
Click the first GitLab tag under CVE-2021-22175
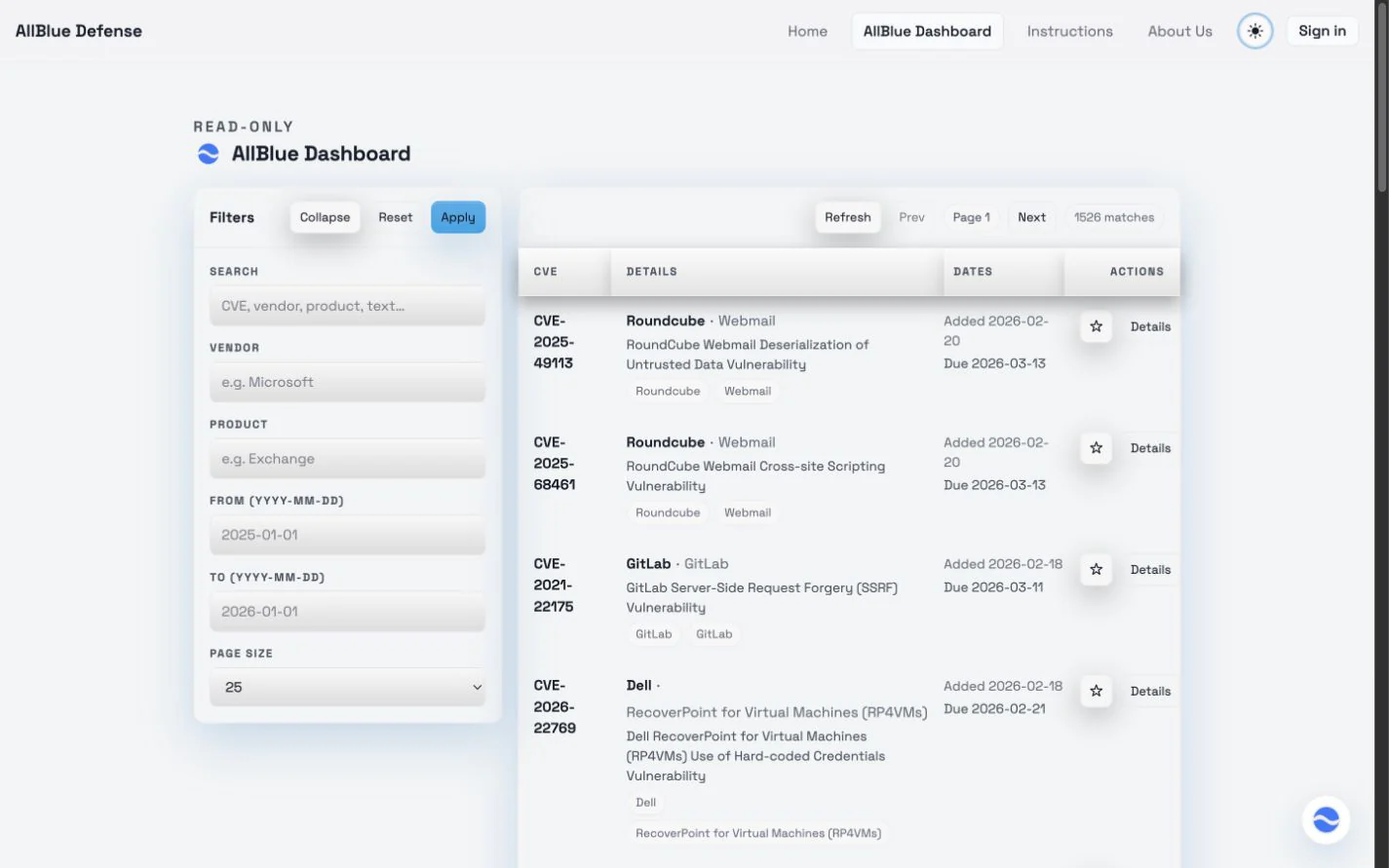[653, 634]
